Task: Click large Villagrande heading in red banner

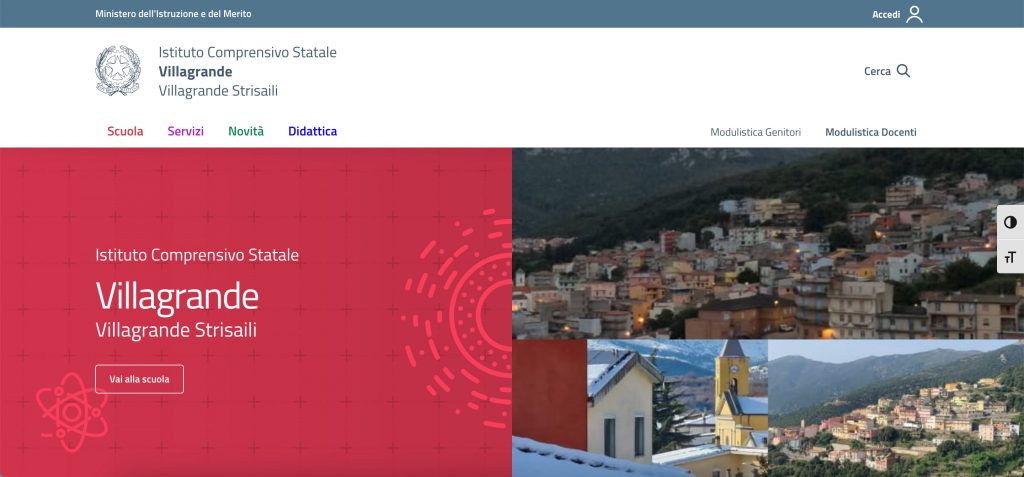Action: [x=177, y=296]
